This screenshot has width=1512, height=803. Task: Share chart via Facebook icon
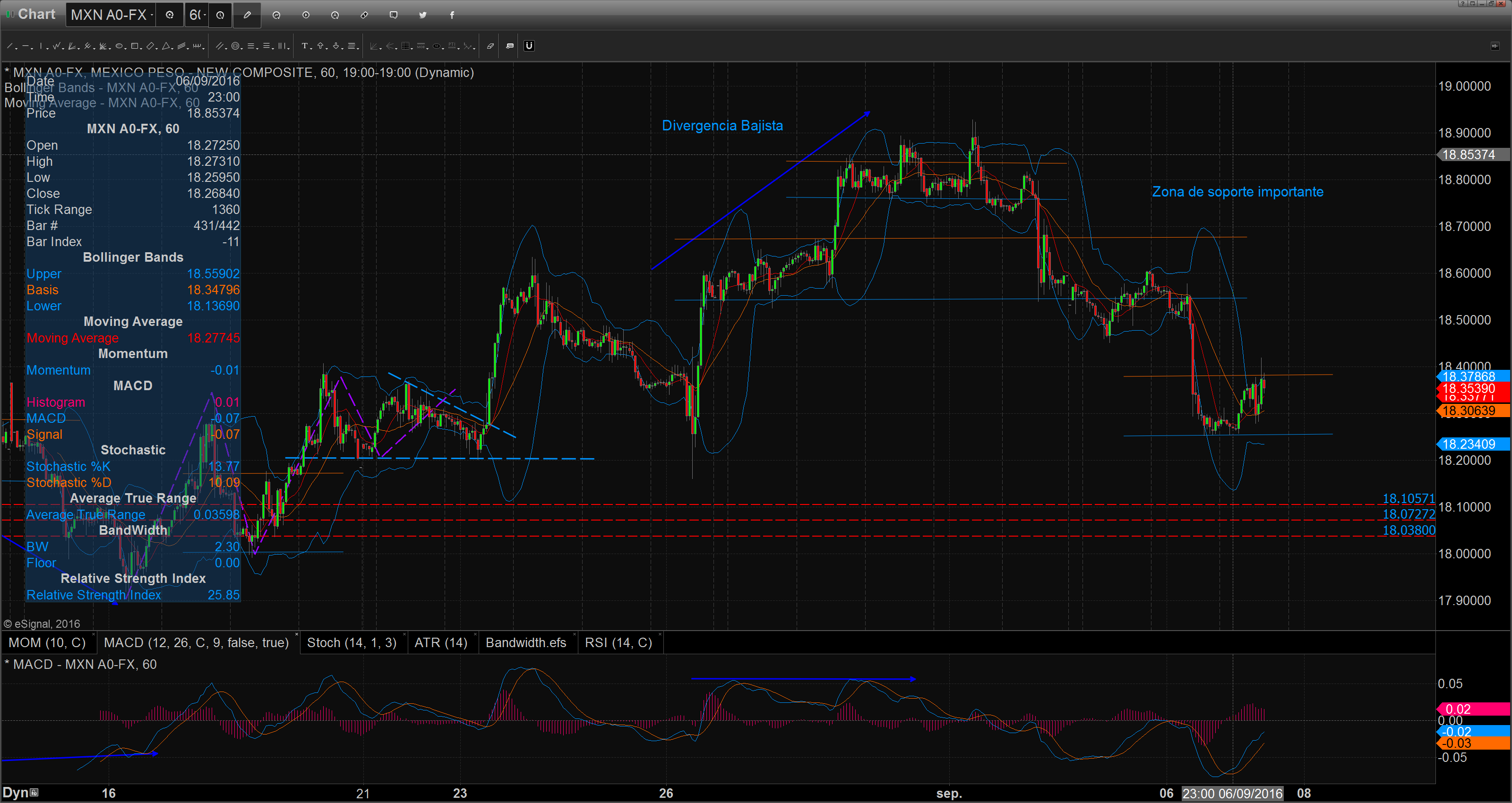pyautogui.click(x=452, y=15)
